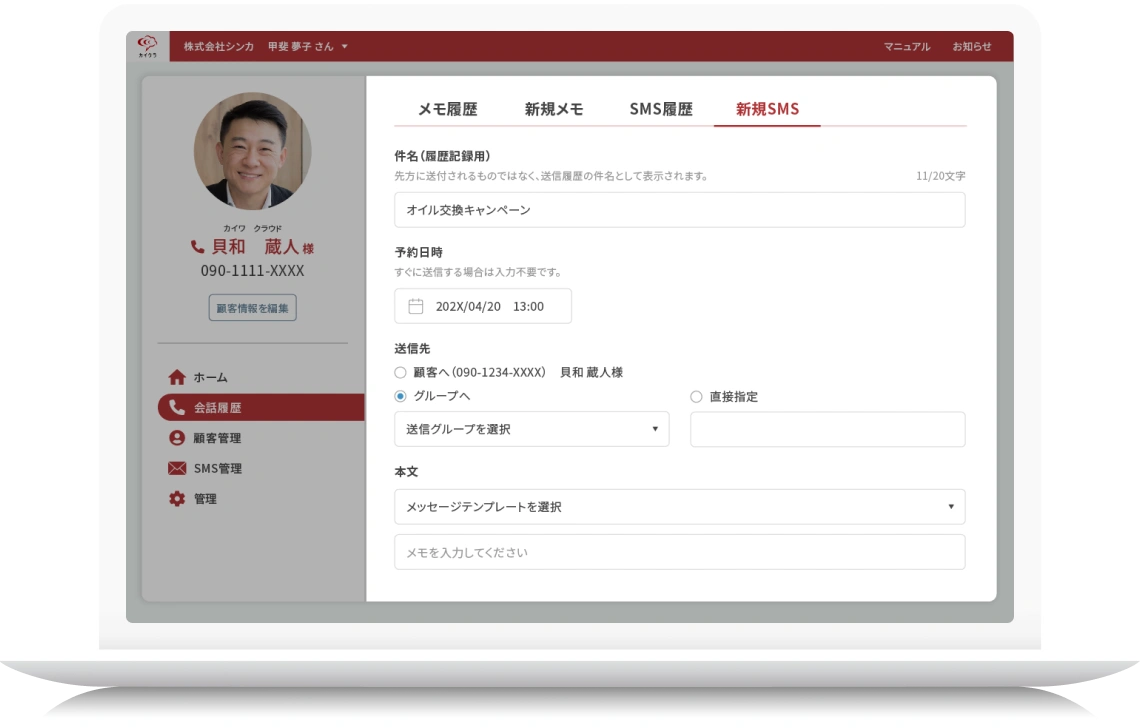1140x728 pixels.
Task: Click the red phone icon beside customer name
Action: point(197,247)
